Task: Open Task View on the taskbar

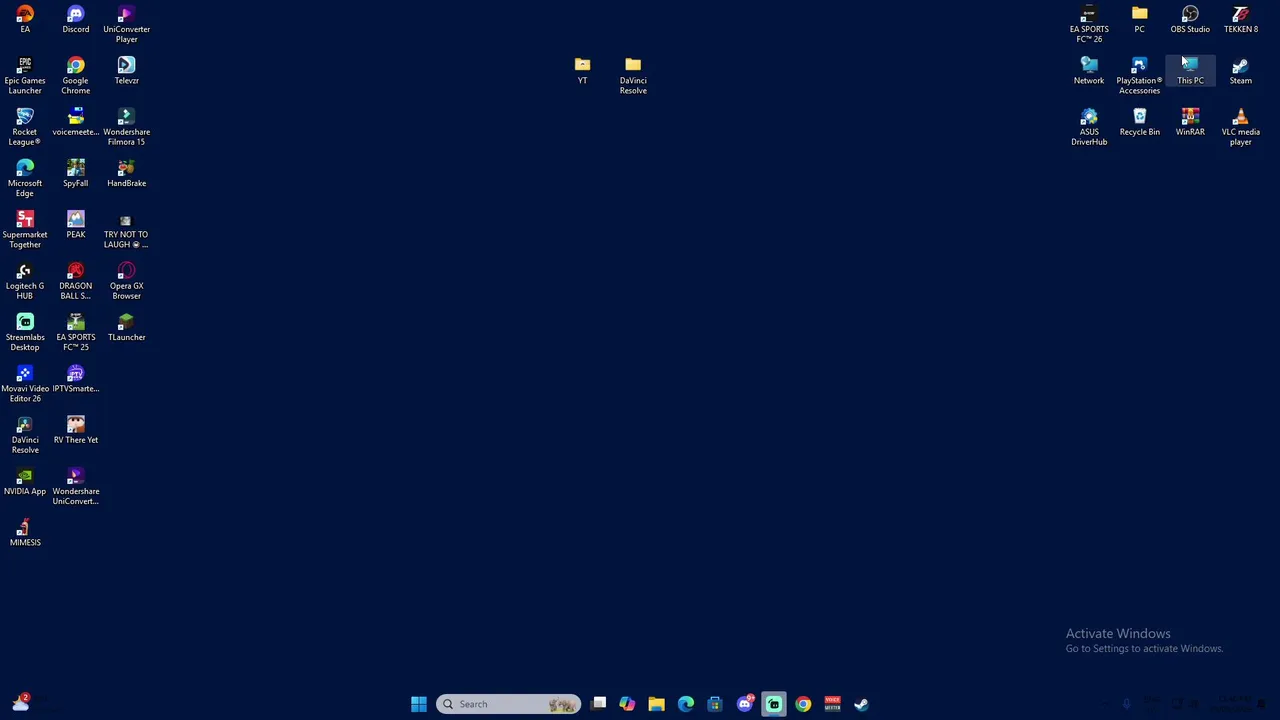Action: tap(598, 704)
